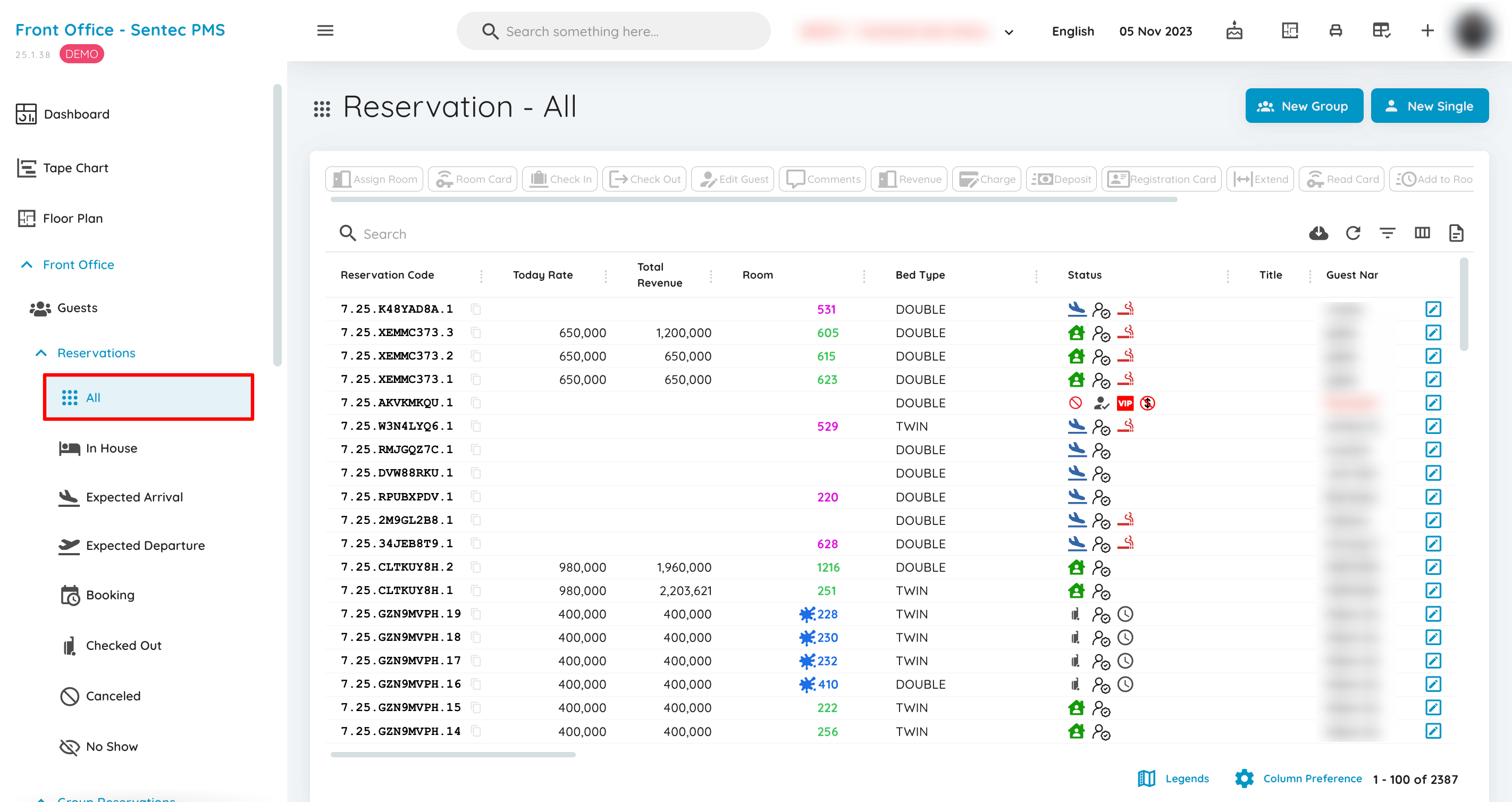Edit reservation 7.25.GZN9MVPH.14 via pencil icon
The image size is (1512, 802).
tap(1433, 732)
